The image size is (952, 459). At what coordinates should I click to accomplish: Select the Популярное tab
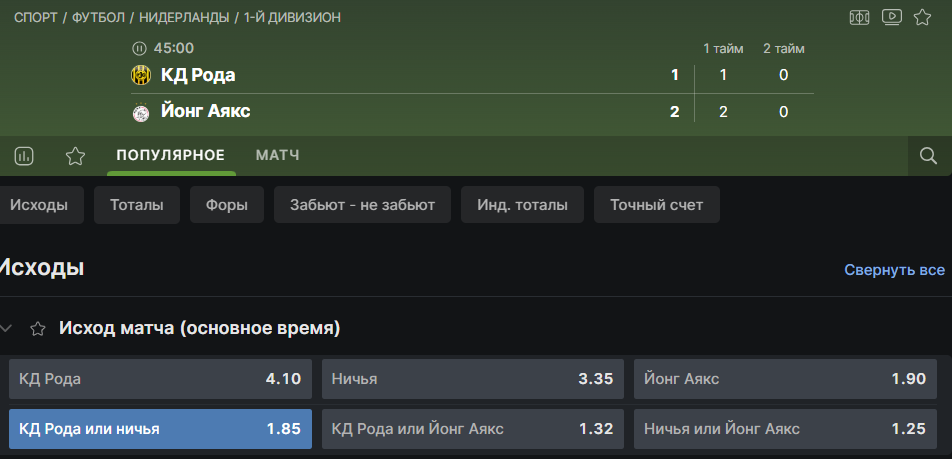coord(170,155)
